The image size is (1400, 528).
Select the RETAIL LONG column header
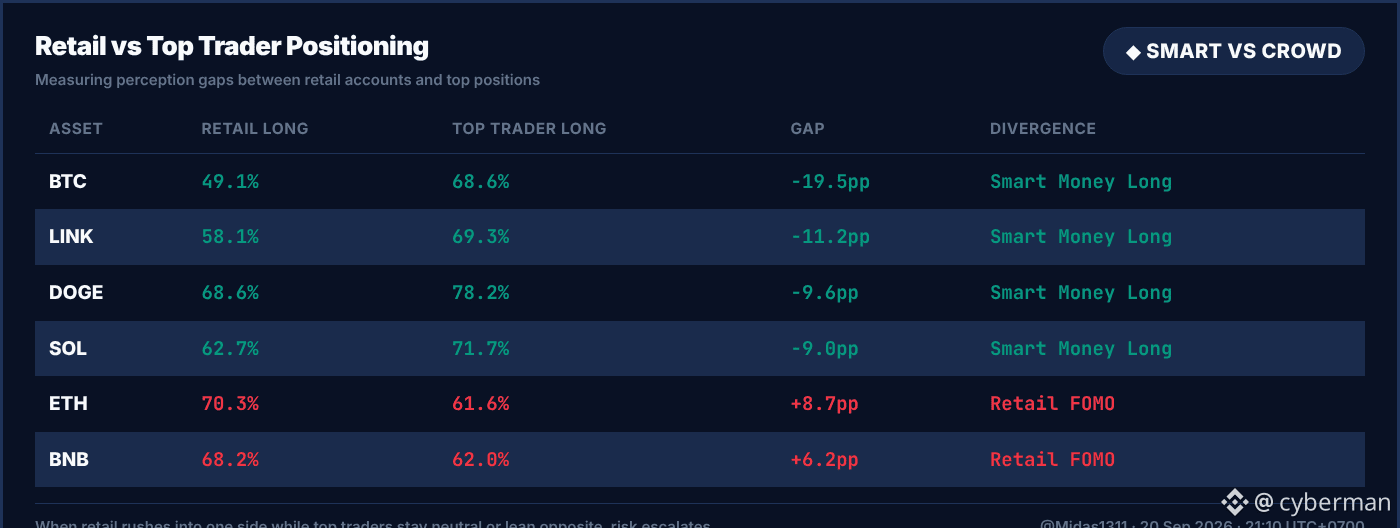pyautogui.click(x=255, y=129)
